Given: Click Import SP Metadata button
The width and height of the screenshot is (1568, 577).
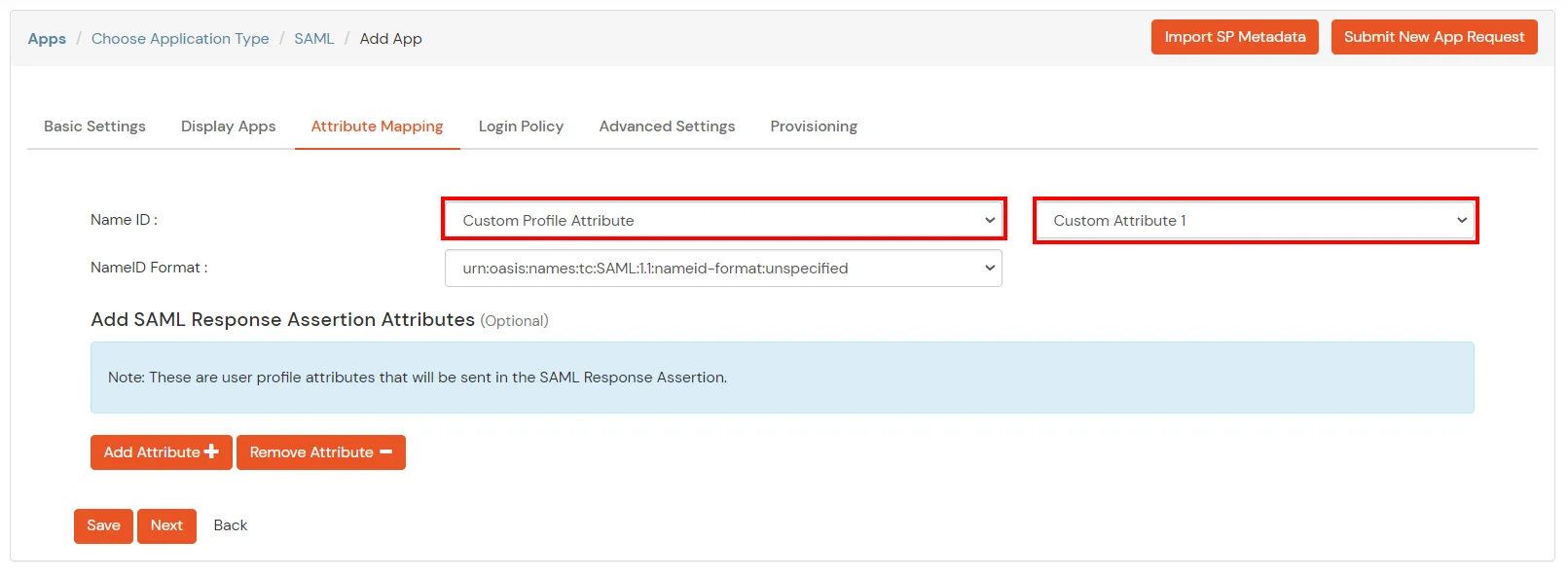Looking at the screenshot, I should [x=1234, y=37].
